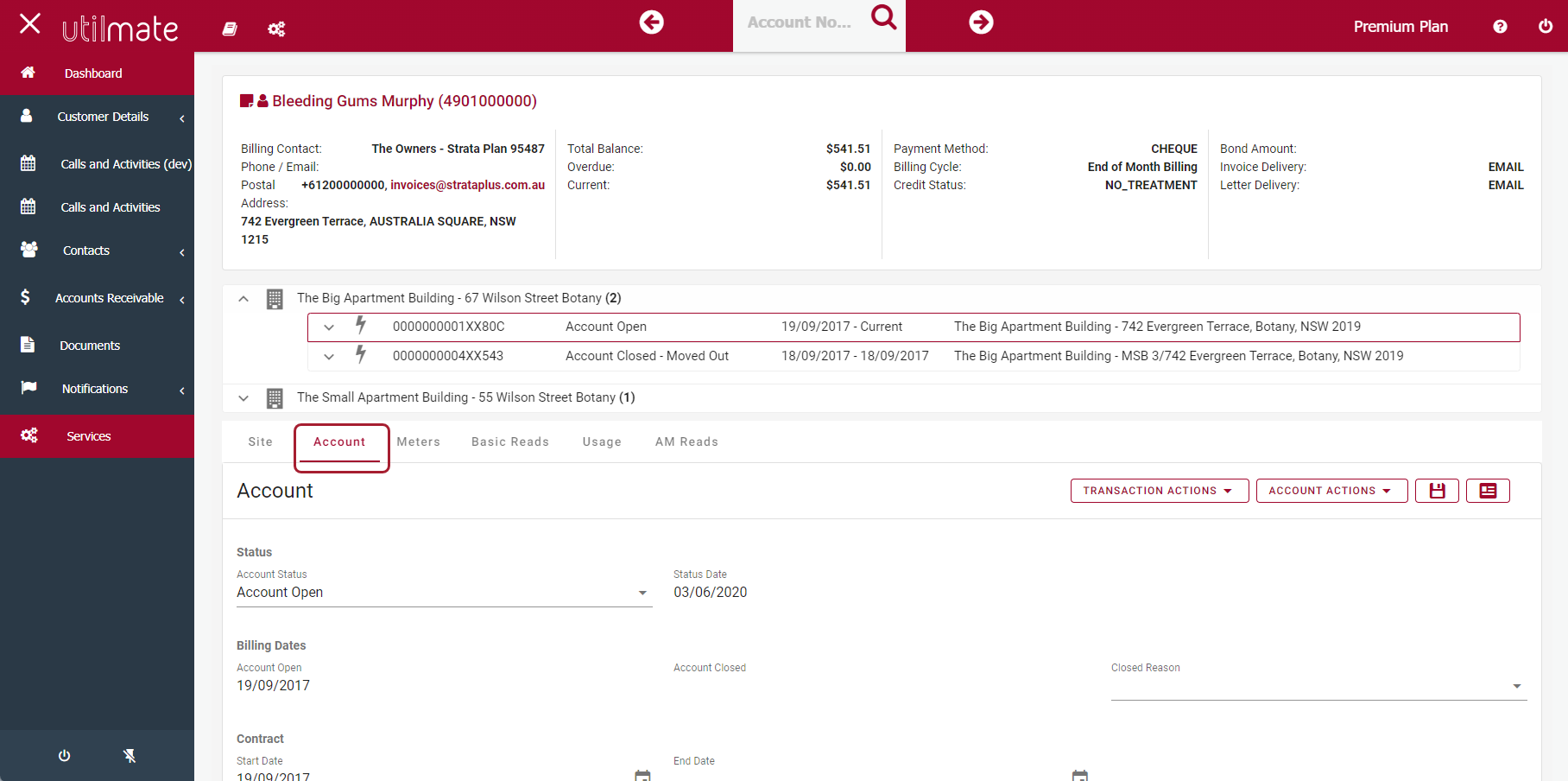The height and width of the screenshot is (781, 1568).
Task: Click the building icon for Big Apartment Building
Action: pos(275,299)
